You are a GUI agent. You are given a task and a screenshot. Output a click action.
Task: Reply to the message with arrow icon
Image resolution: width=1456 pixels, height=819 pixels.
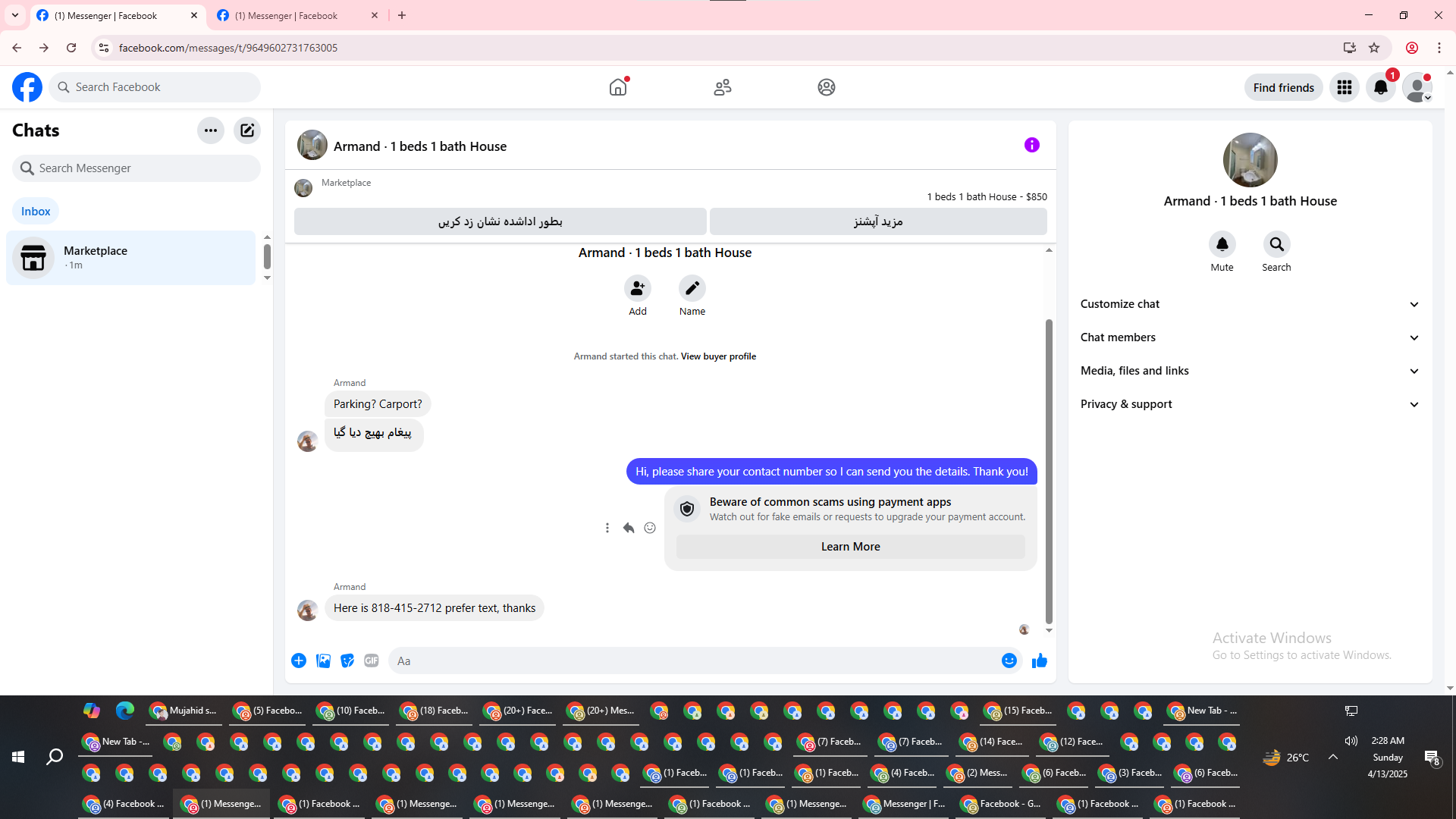pyautogui.click(x=629, y=528)
